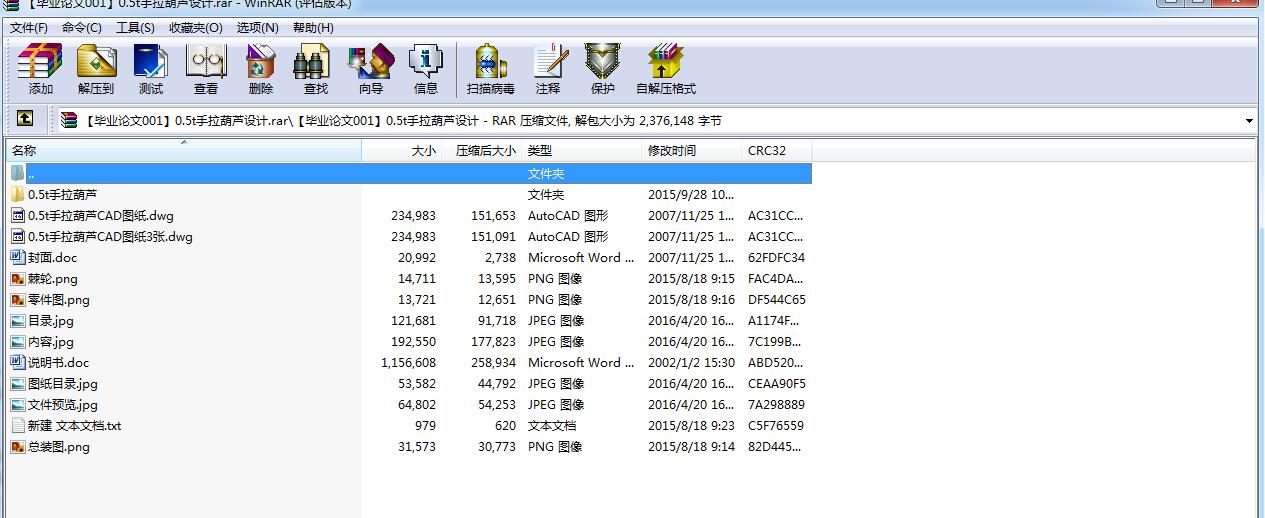
Task: Click the 零件图.png file icon
Action: coord(18,300)
